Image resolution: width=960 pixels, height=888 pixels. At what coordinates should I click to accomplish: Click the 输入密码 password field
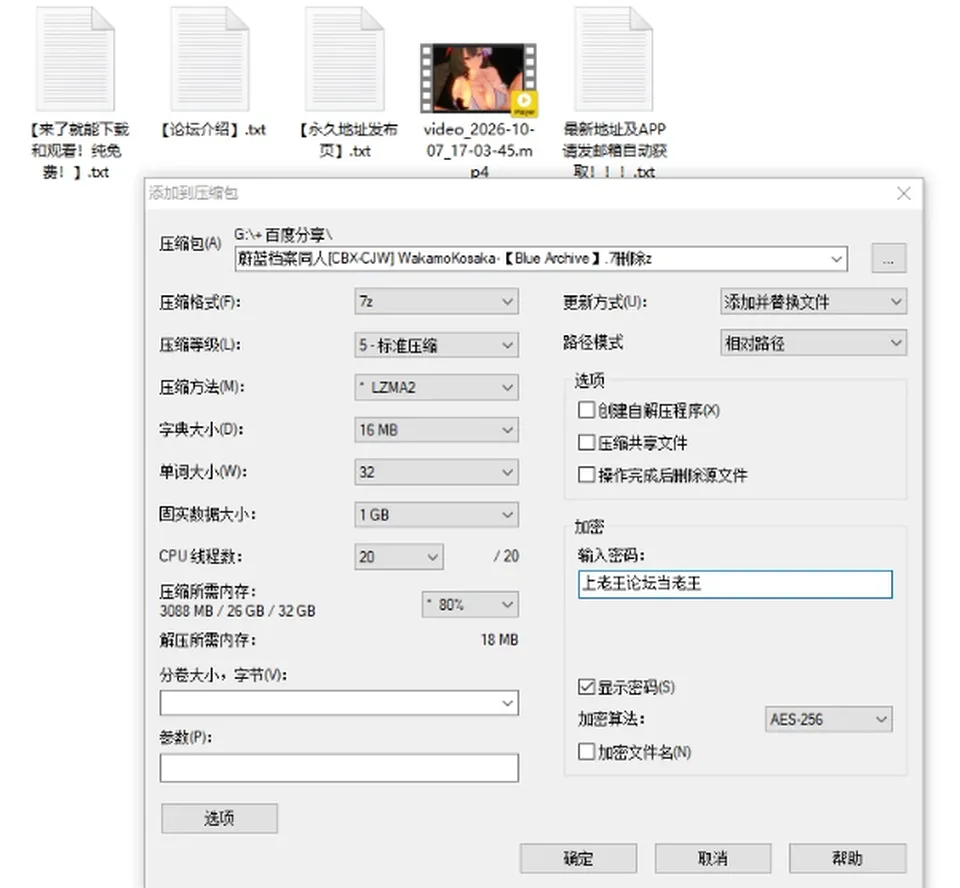pos(735,584)
